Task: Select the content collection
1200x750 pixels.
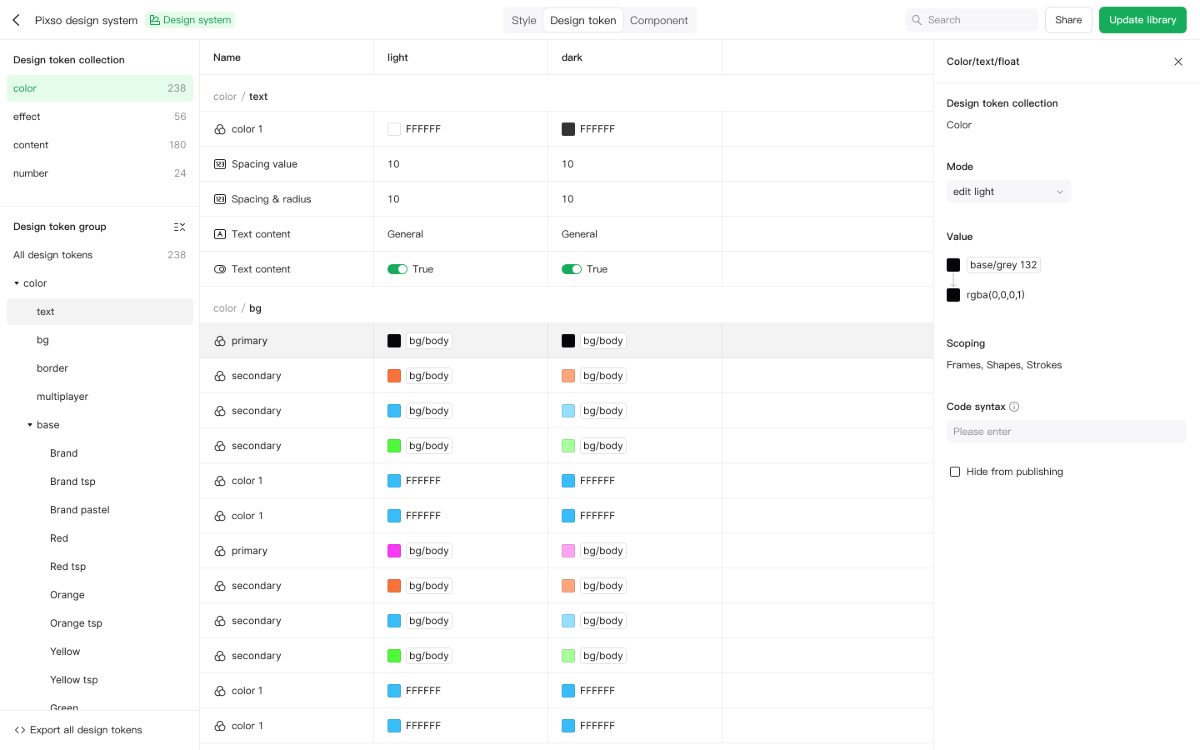Action: coord(100,145)
